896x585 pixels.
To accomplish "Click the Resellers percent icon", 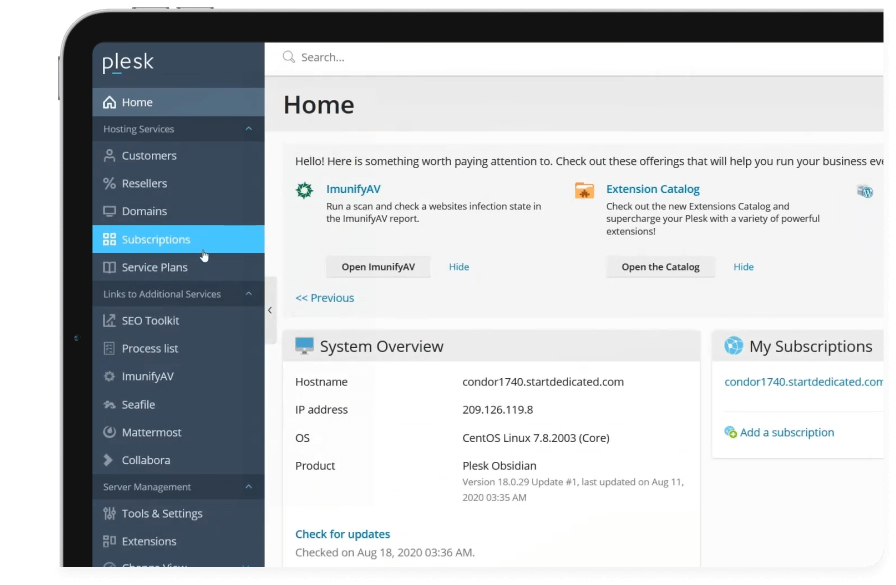I will pyautogui.click(x=108, y=183).
